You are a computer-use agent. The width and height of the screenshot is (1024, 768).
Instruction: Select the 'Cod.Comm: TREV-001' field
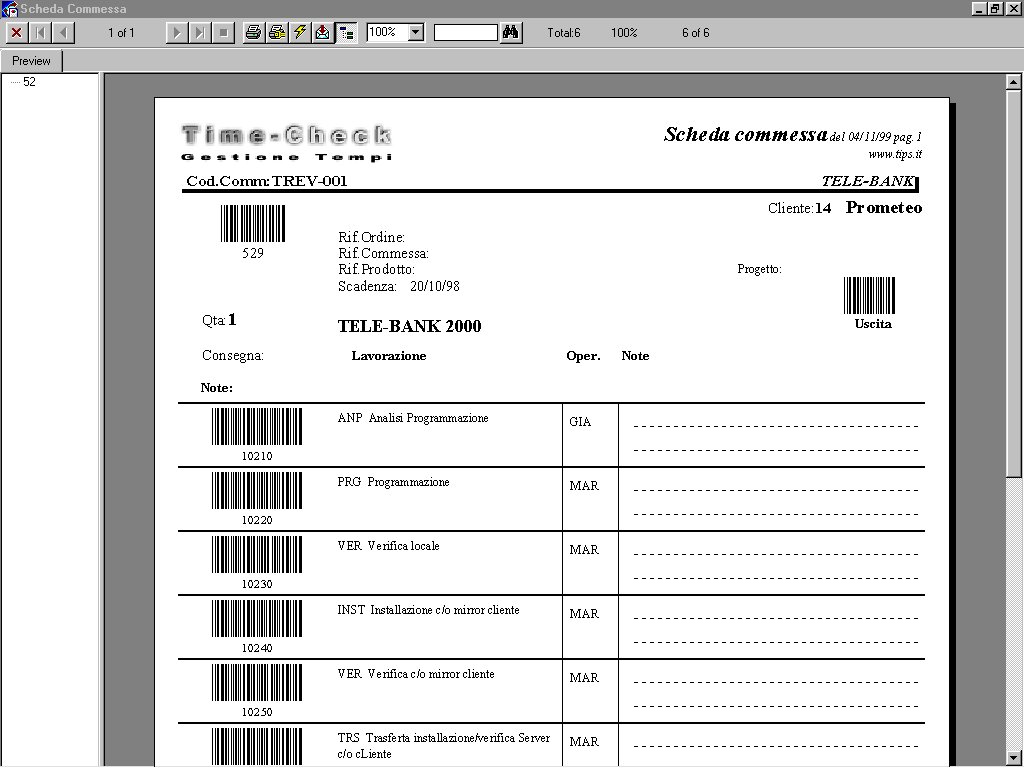(x=266, y=181)
